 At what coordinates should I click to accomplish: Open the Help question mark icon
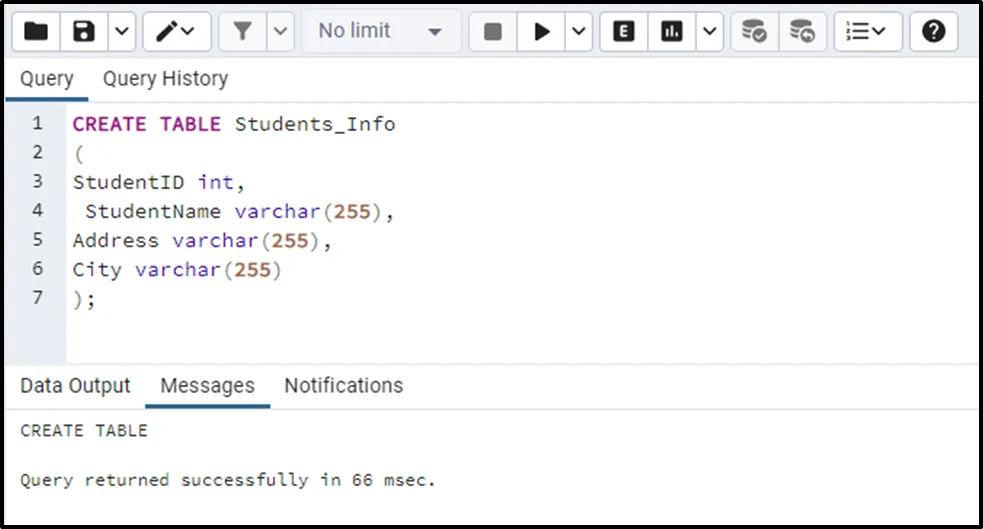[934, 32]
